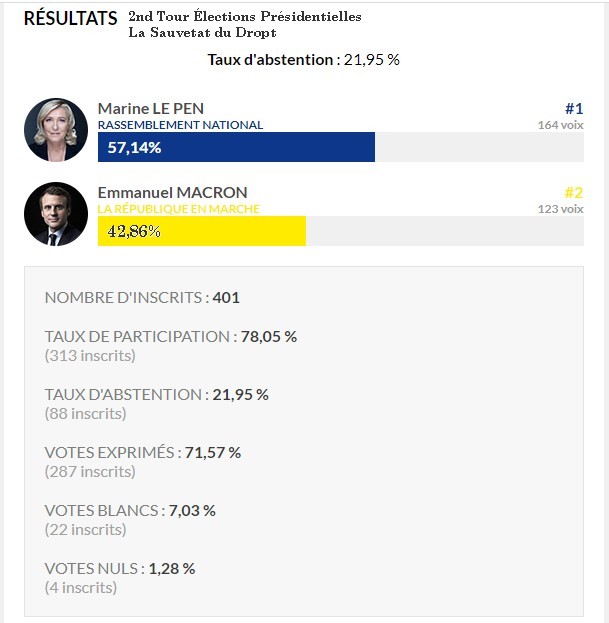Click the yellow 42,86% result bar
This screenshot has width=609, height=623.
(202, 231)
